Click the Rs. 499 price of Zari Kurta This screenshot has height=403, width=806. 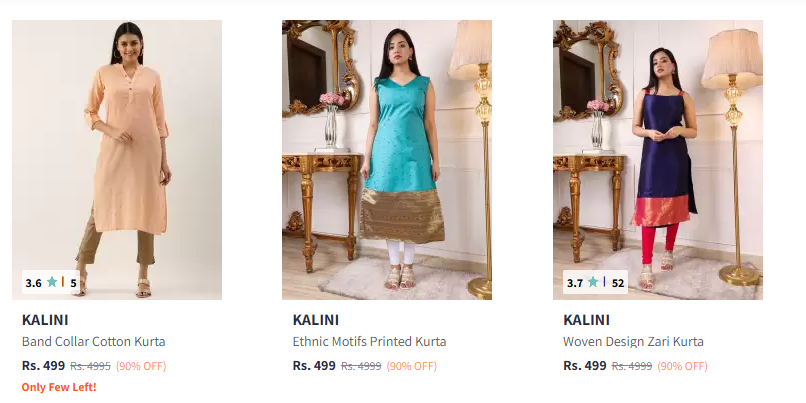(585, 365)
